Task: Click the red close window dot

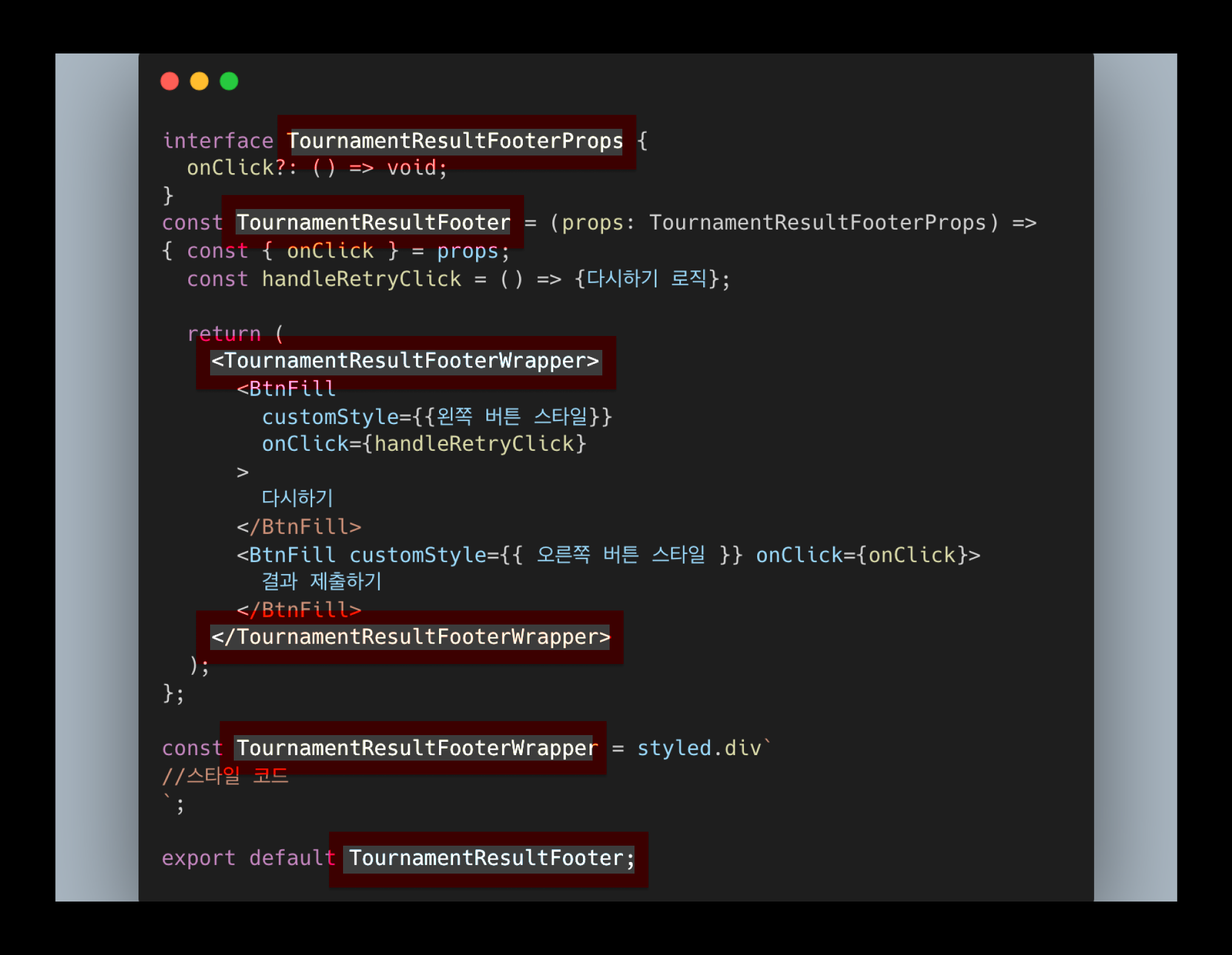Action: point(169,81)
